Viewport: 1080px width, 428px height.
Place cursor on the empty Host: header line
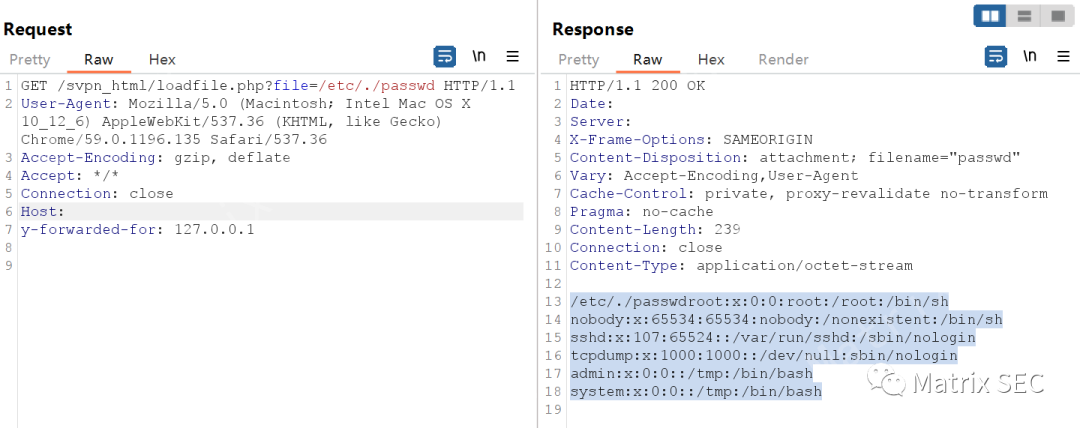click(271, 212)
